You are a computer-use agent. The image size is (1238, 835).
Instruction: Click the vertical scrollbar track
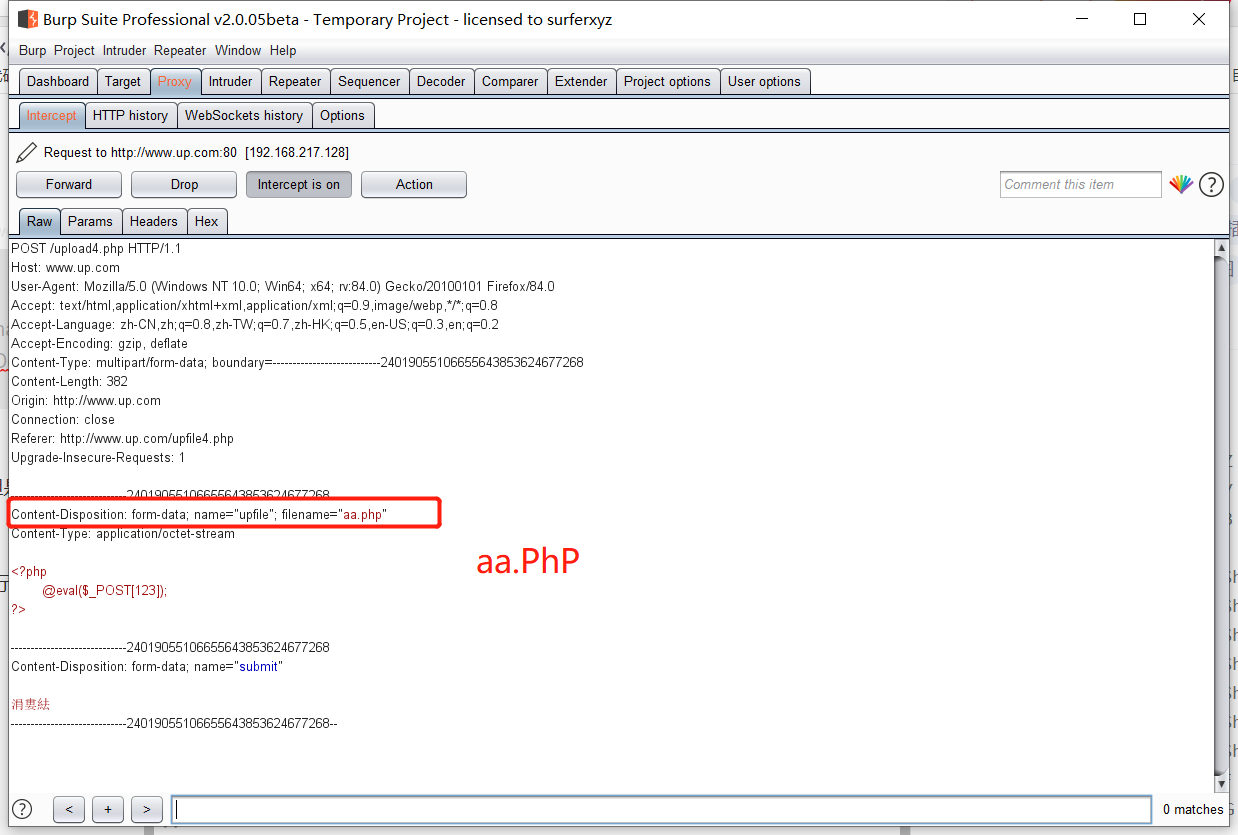[1221, 515]
